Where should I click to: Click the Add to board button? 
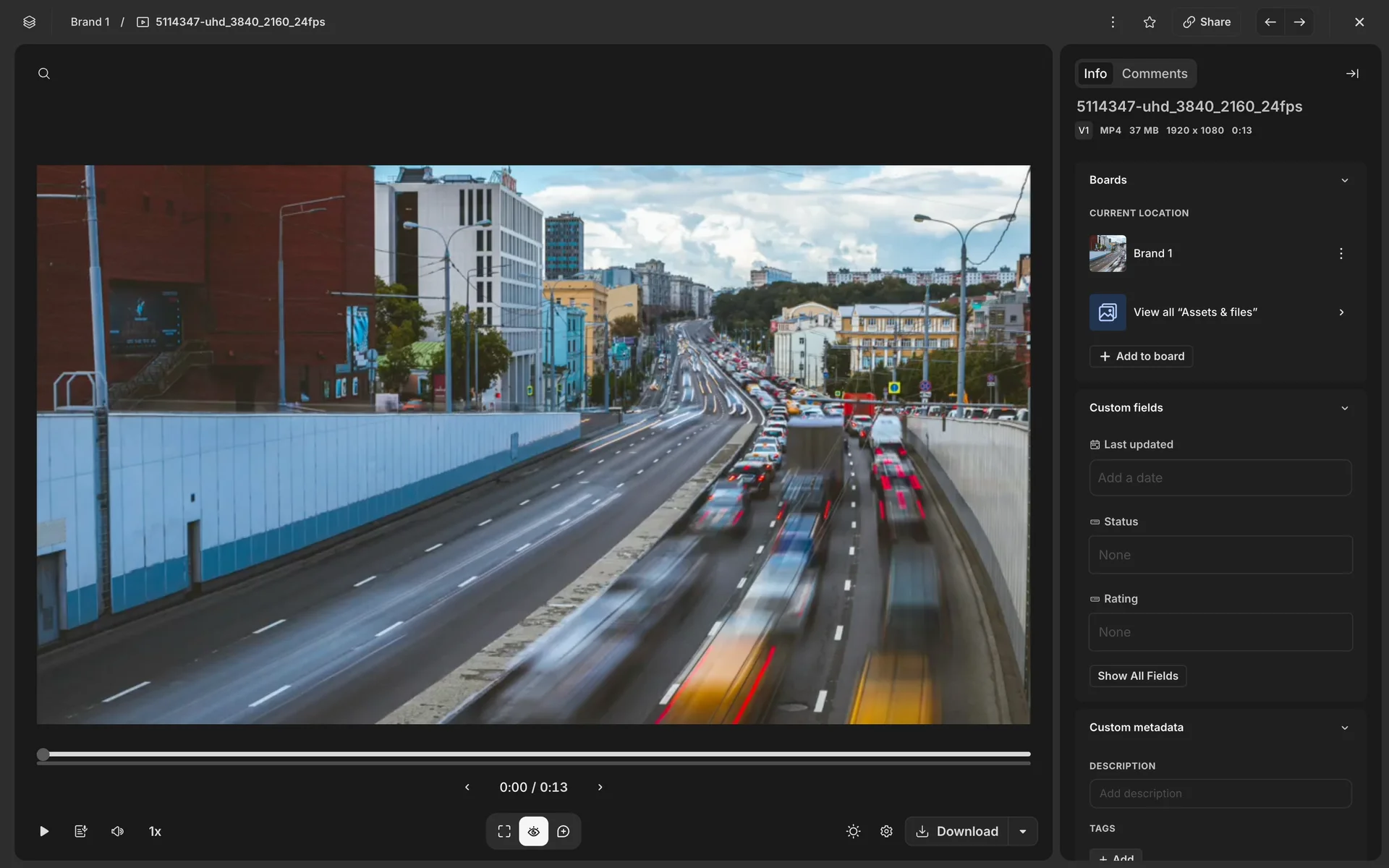click(x=1141, y=356)
